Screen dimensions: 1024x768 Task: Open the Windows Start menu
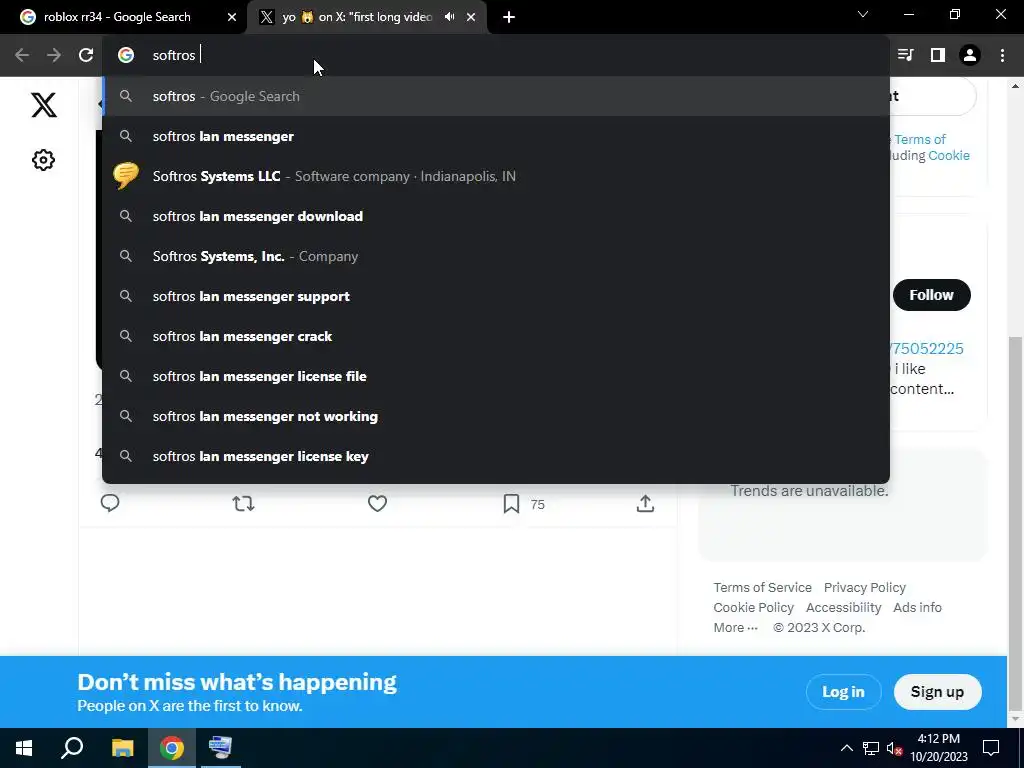(24, 748)
